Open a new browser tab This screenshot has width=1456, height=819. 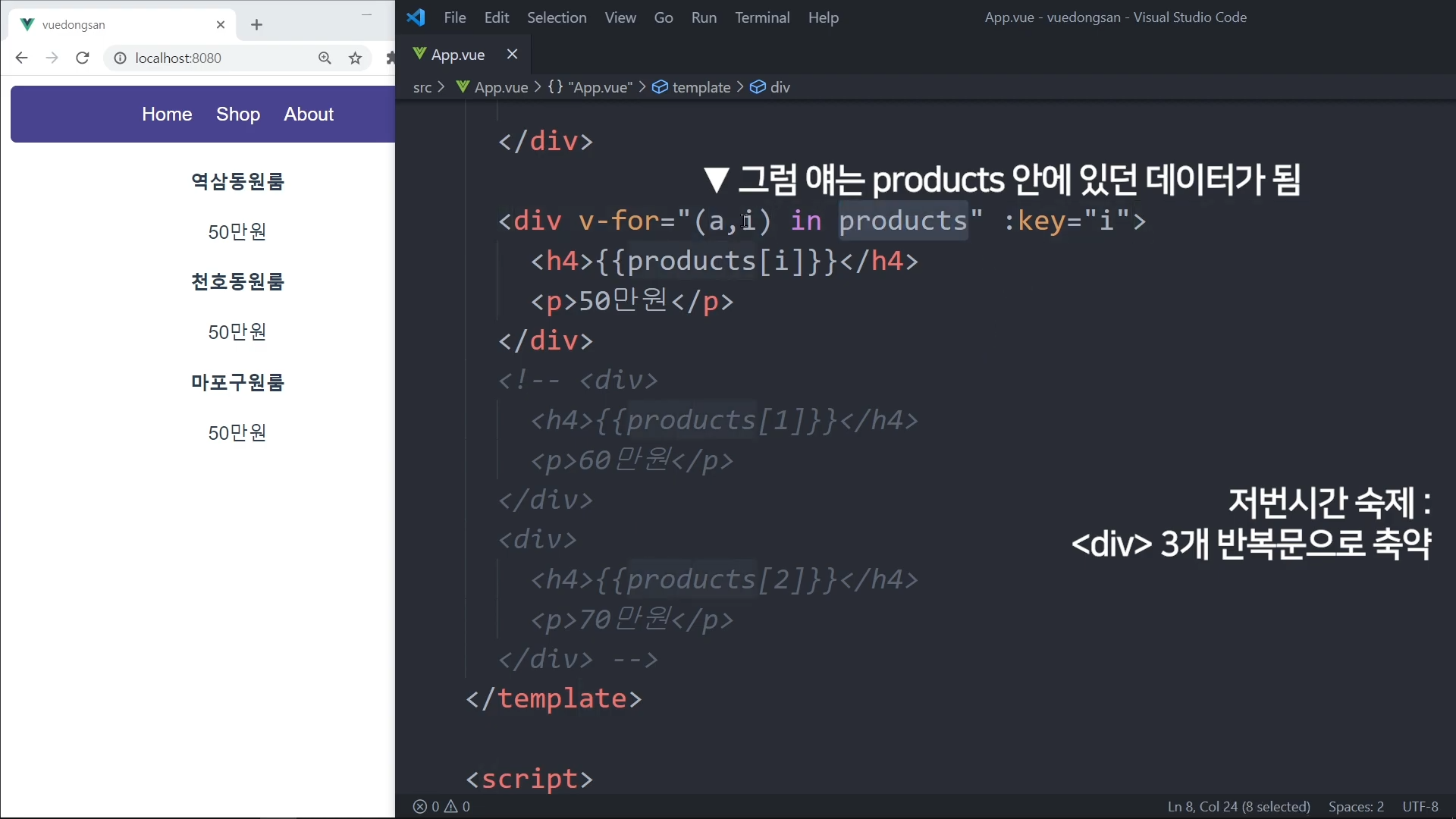pyautogui.click(x=256, y=25)
